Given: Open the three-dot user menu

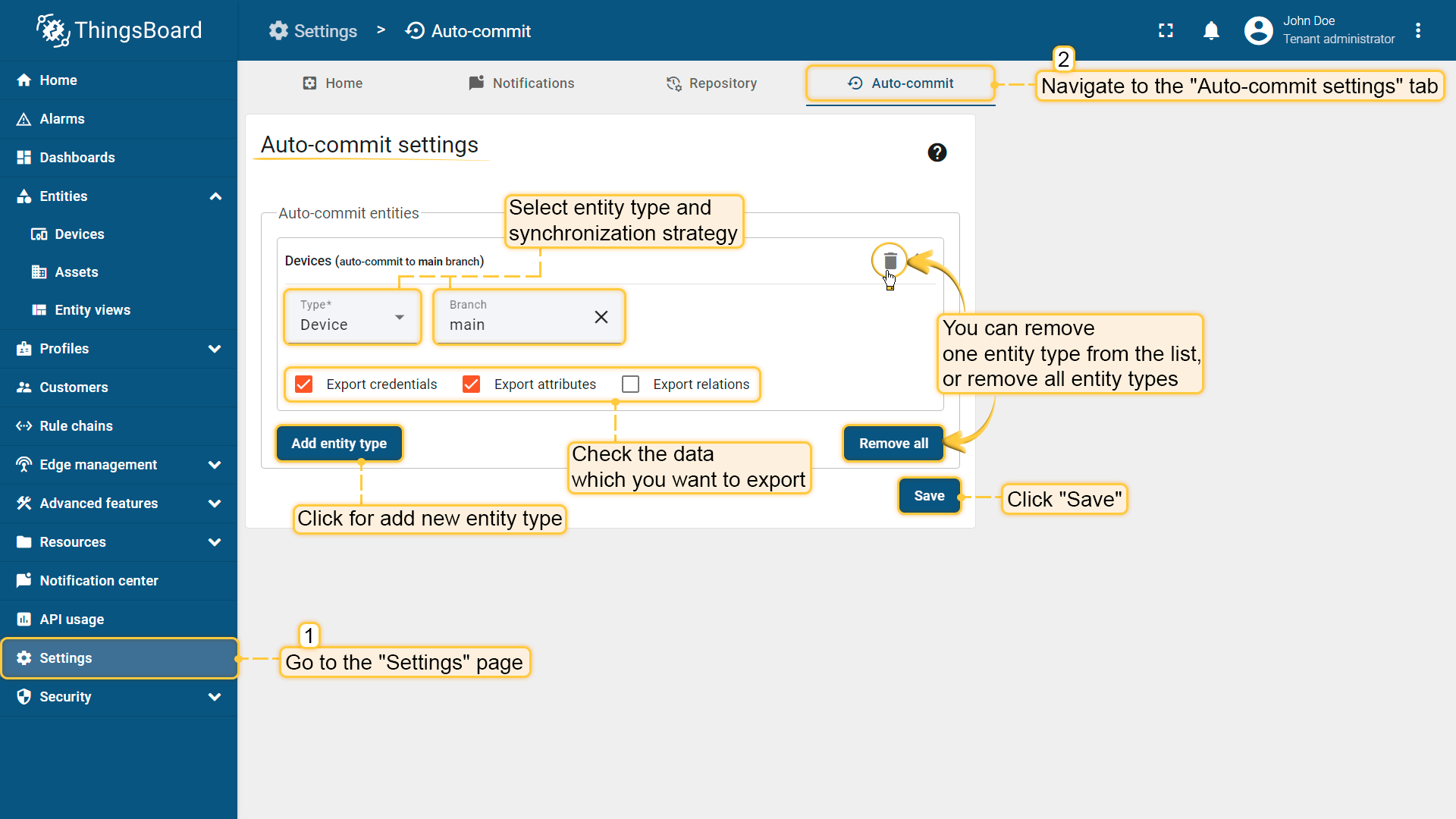Looking at the screenshot, I should coord(1418,30).
